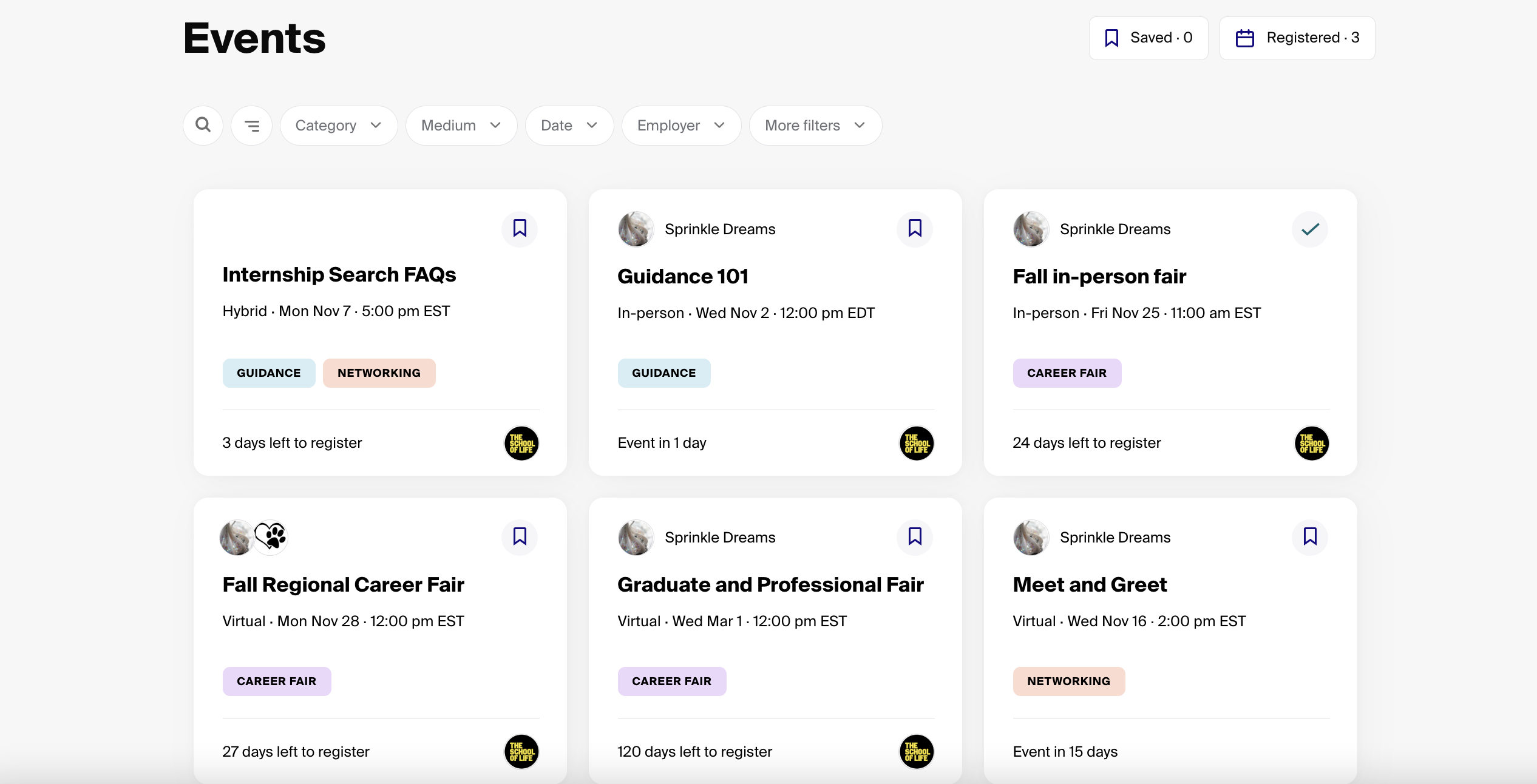Open the More filters dropdown
1537x784 pixels.
pyautogui.click(x=815, y=126)
